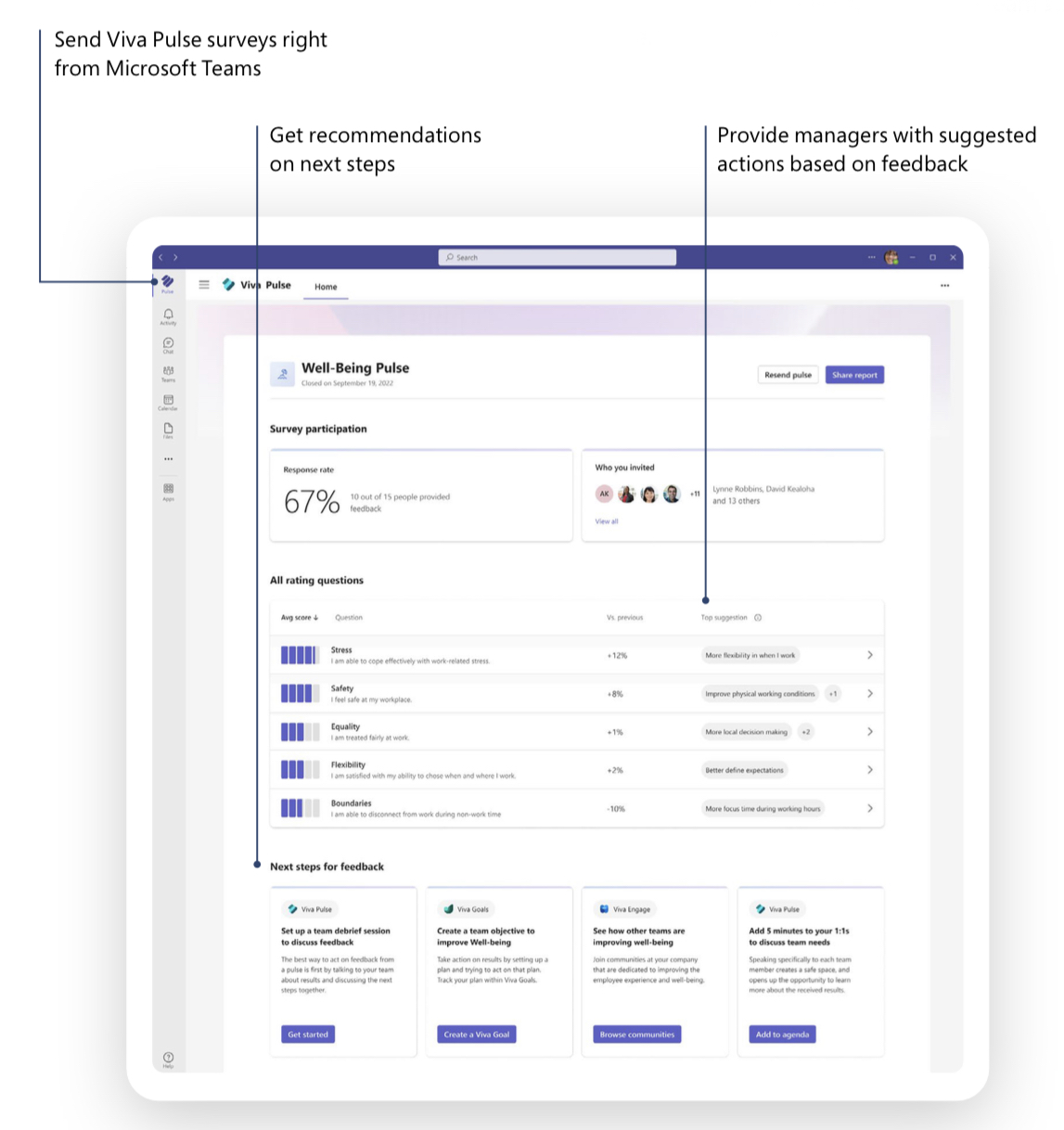Open the Apps icon in sidebar
1064x1130 pixels.
(168, 490)
